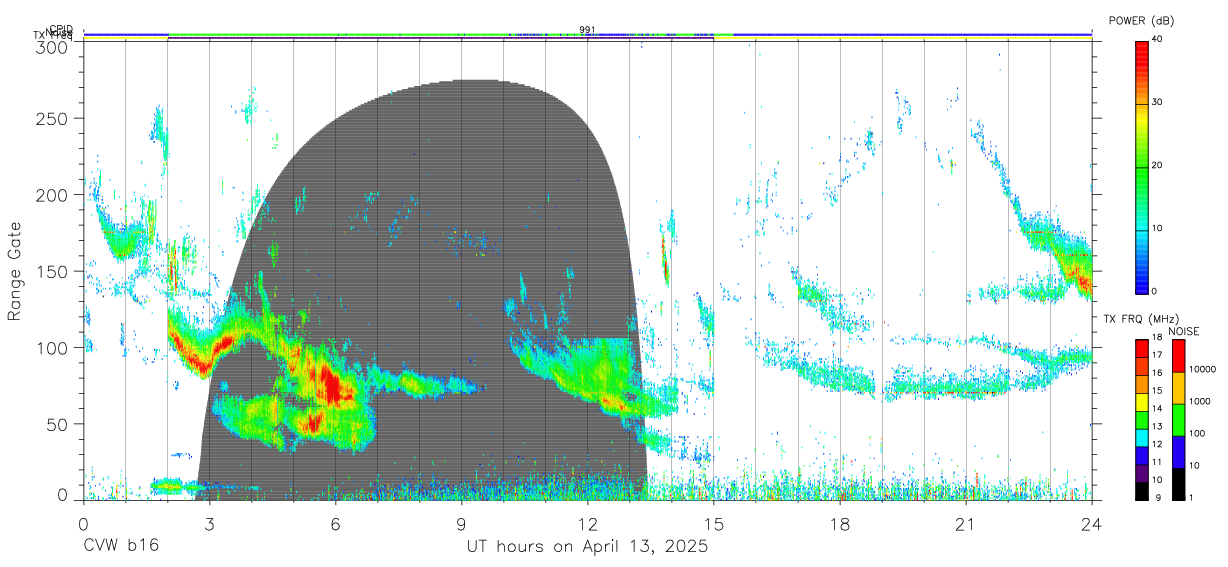Click the 20 label on power colorbar
The width and height of the screenshot is (1228, 567).
point(1158,165)
